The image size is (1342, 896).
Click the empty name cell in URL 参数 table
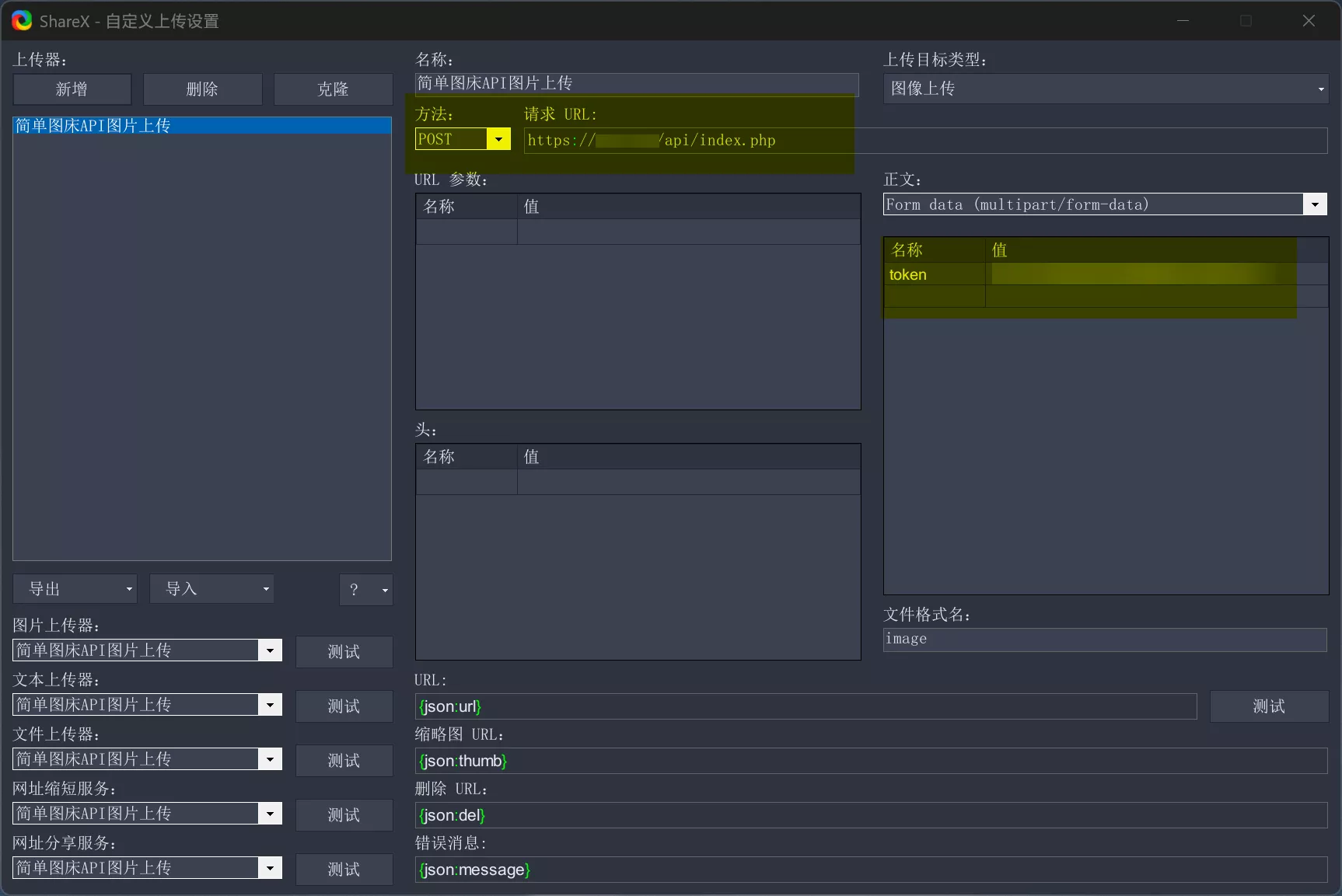click(467, 232)
